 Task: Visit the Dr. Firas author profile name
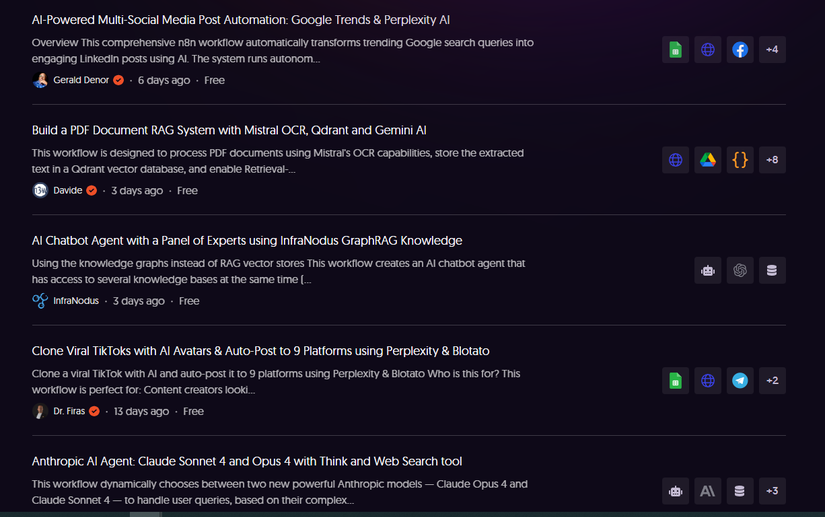coord(69,411)
